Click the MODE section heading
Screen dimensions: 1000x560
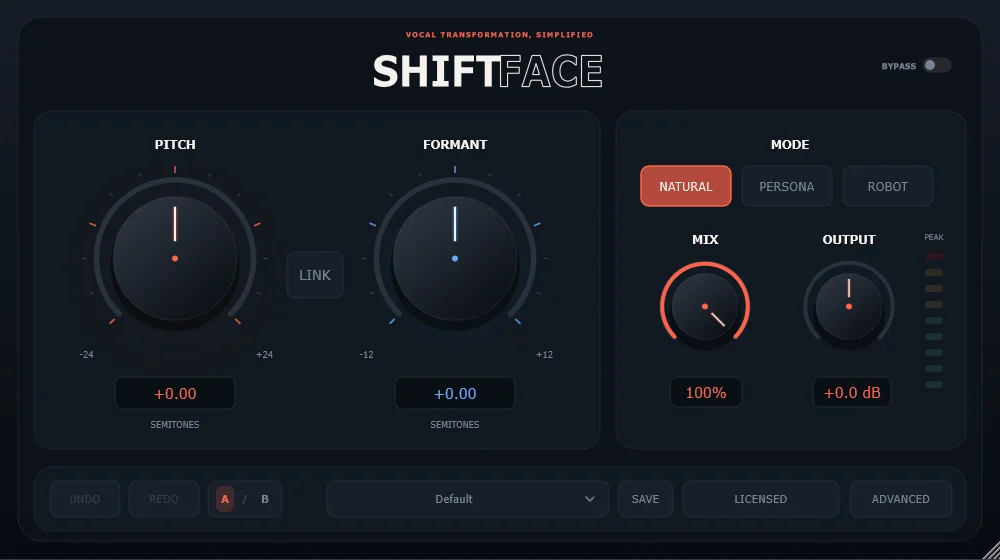790,145
